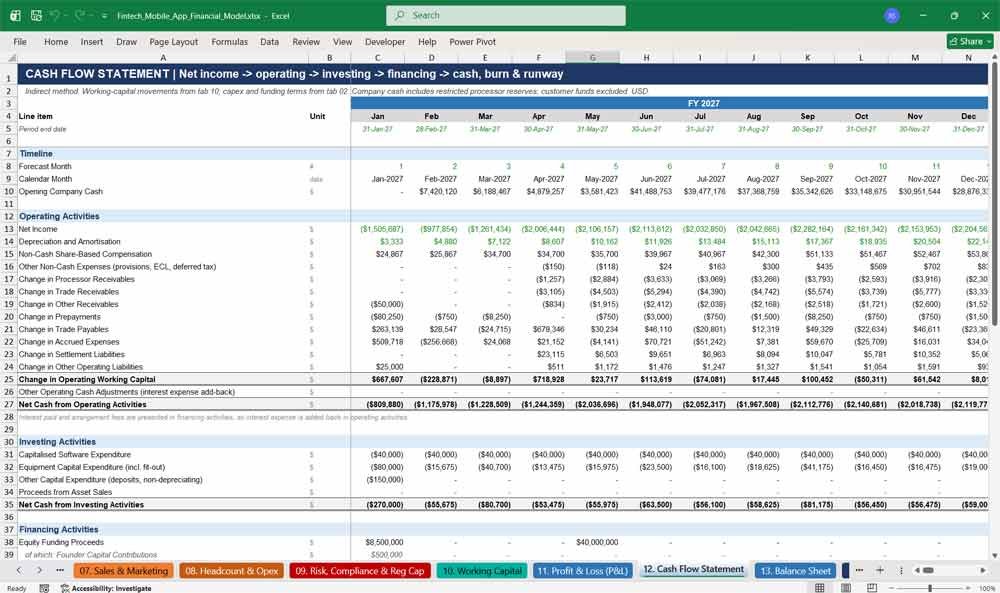Switch to 09. Risk, Compliance & Reg Cap sheet
This screenshot has width=1000, height=593.
point(360,571)
